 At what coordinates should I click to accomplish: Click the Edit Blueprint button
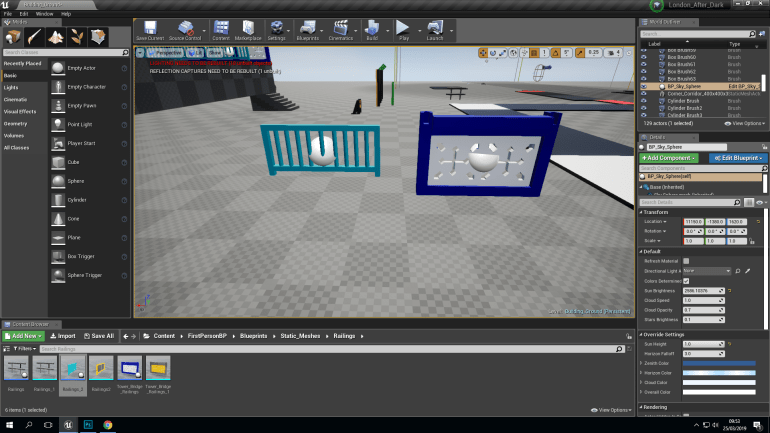coord(738,158)
